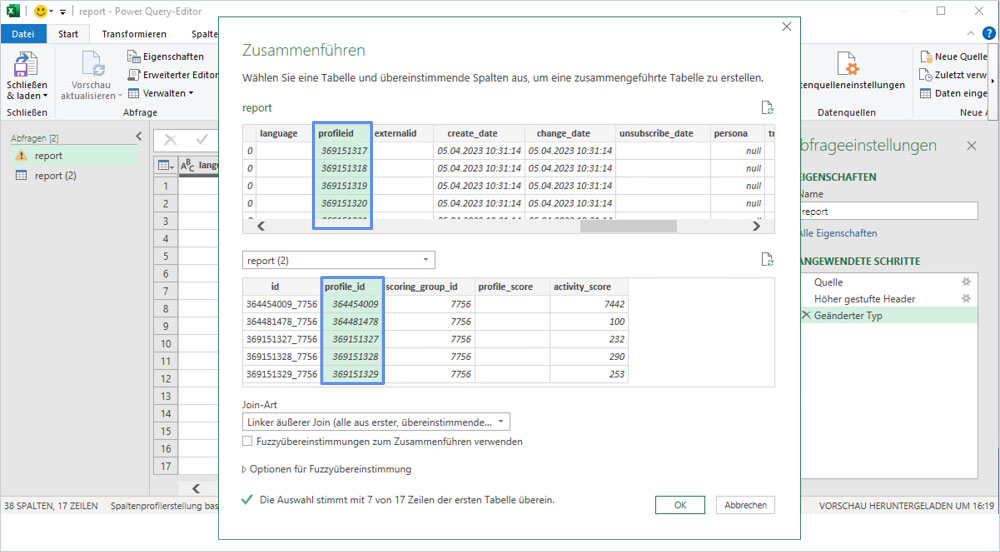1000x552 pixels.
Task: Open the Erweiterter Editor
Action: pos(172,75)
